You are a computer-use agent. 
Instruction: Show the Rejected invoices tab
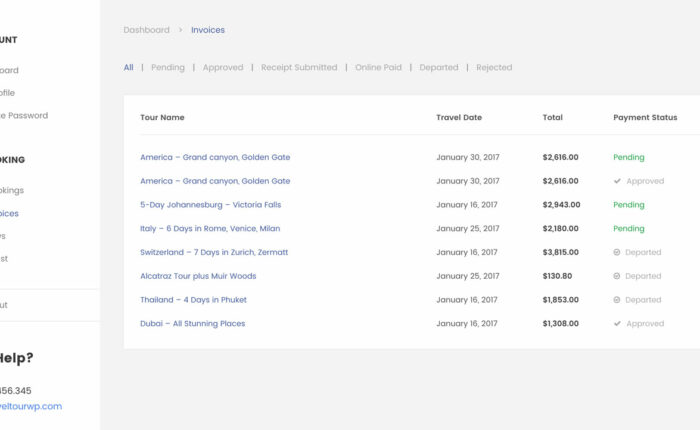(494, 68)
